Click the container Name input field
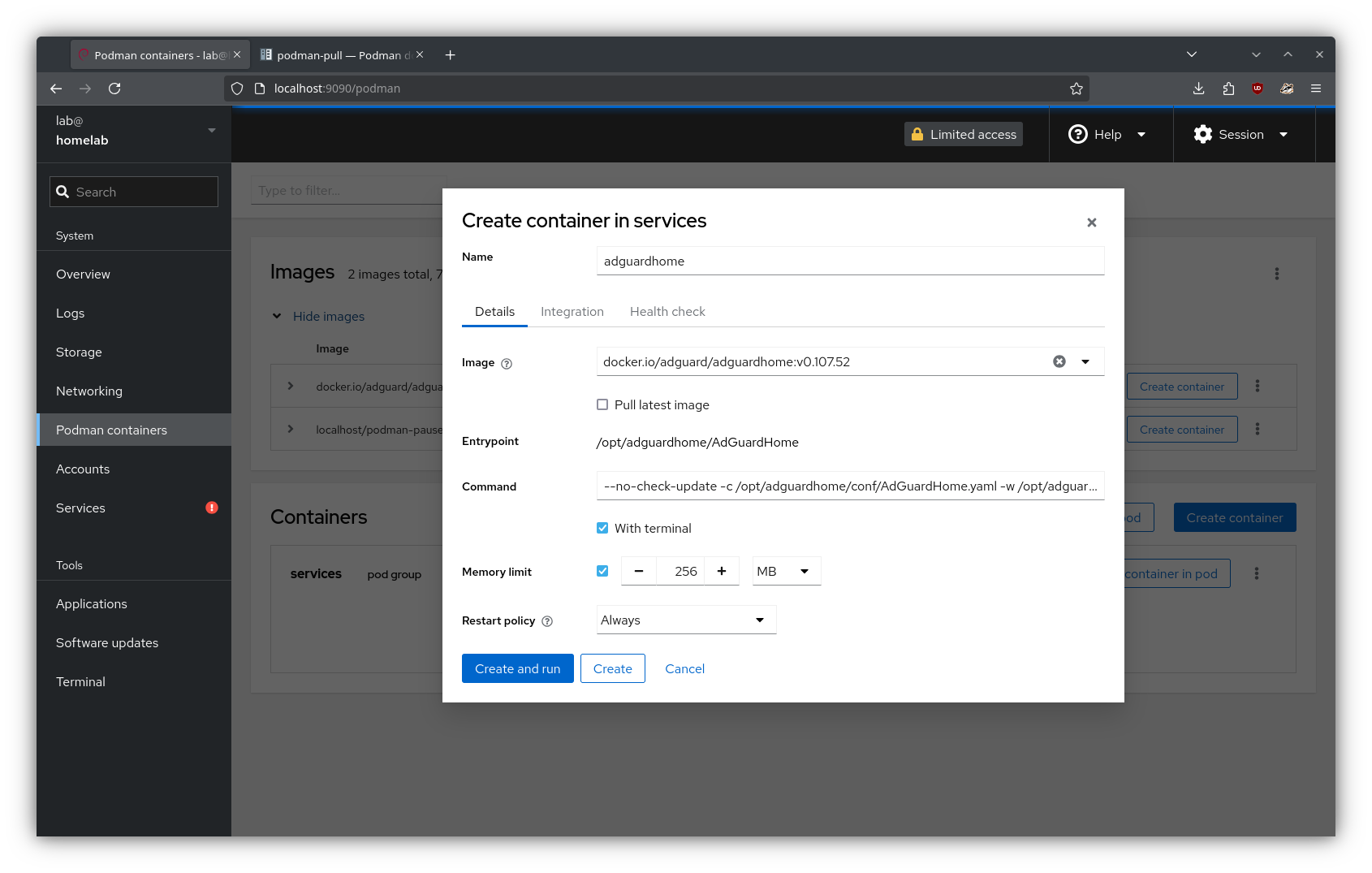The image size is (1372, 873). click(850, 261)
